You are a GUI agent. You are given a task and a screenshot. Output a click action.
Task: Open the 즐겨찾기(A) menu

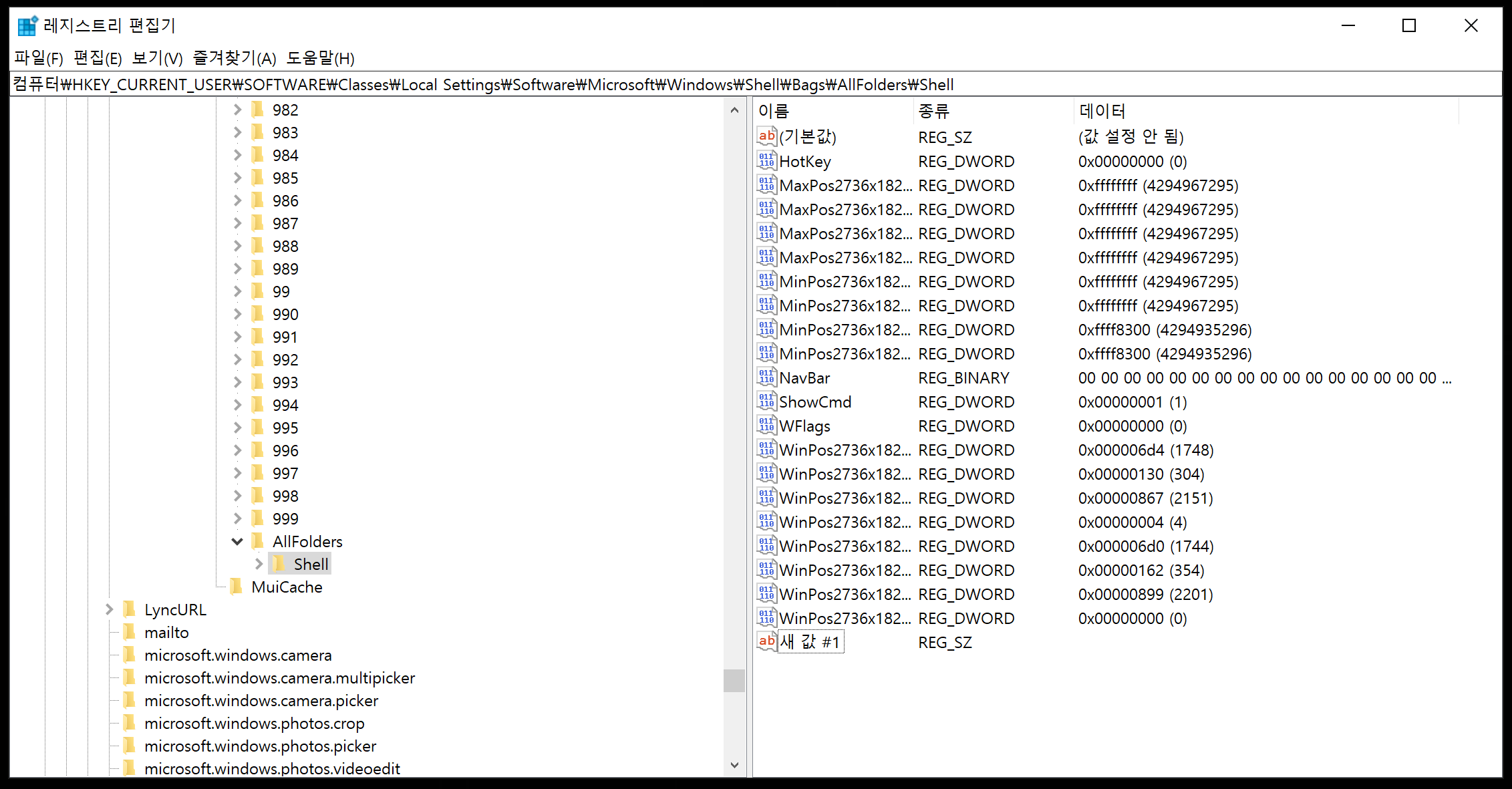tap(235, 58)
